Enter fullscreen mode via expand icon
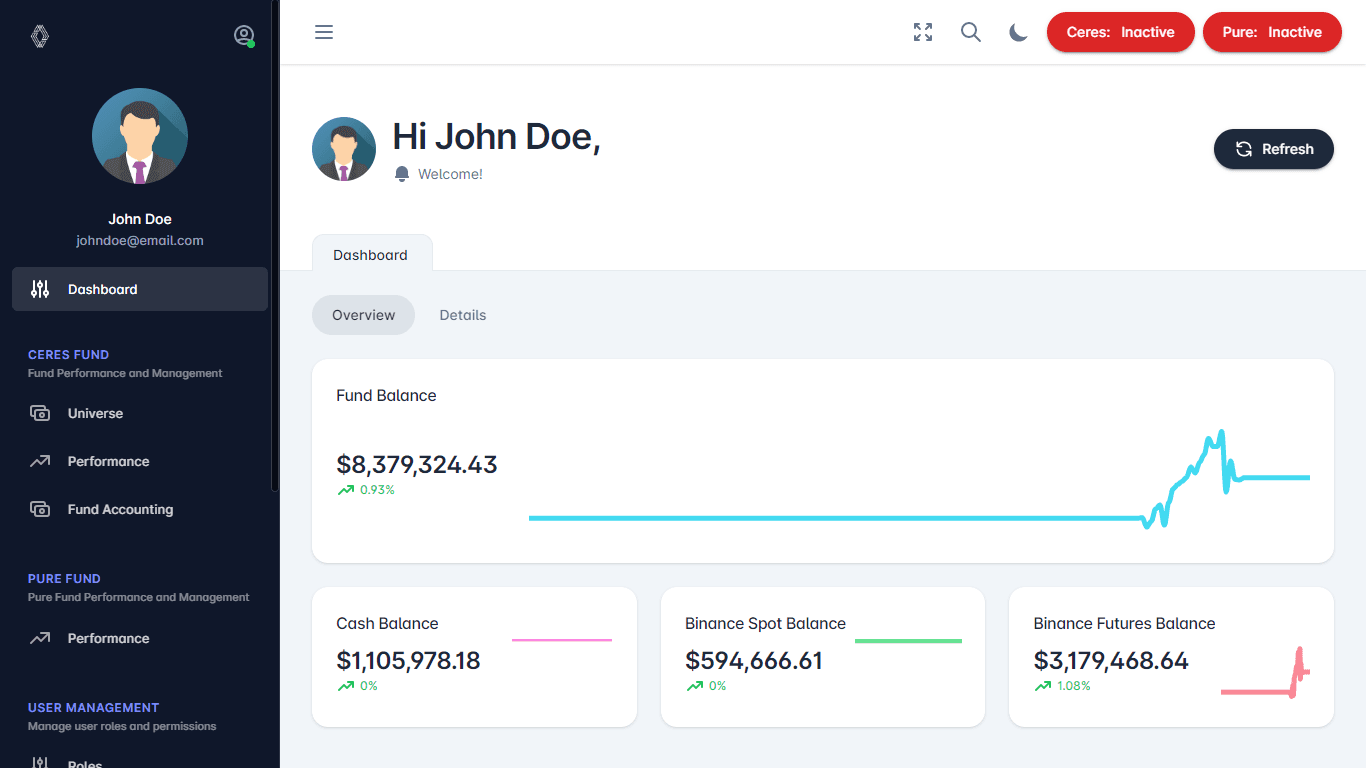The width and height of the screenshot is (1366, 768). (x=923, y=32)
